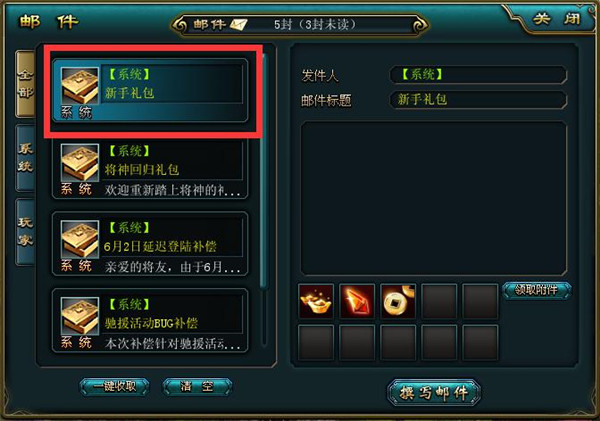Close the mail window with 关闭

click(557, 18)
